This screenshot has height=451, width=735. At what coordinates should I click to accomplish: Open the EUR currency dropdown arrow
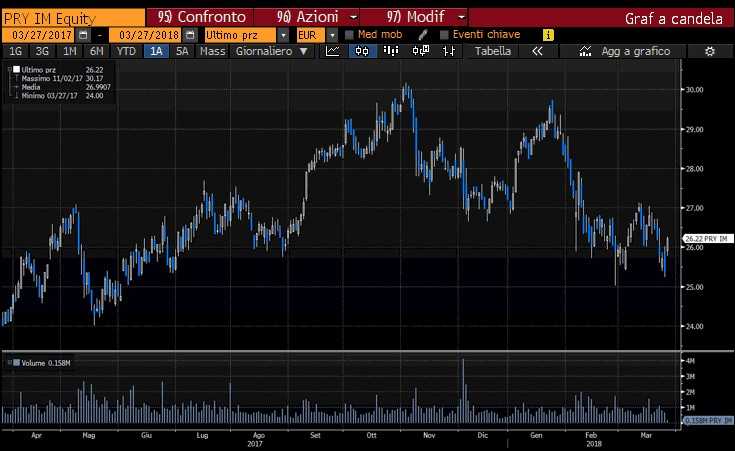coord(332,35)
